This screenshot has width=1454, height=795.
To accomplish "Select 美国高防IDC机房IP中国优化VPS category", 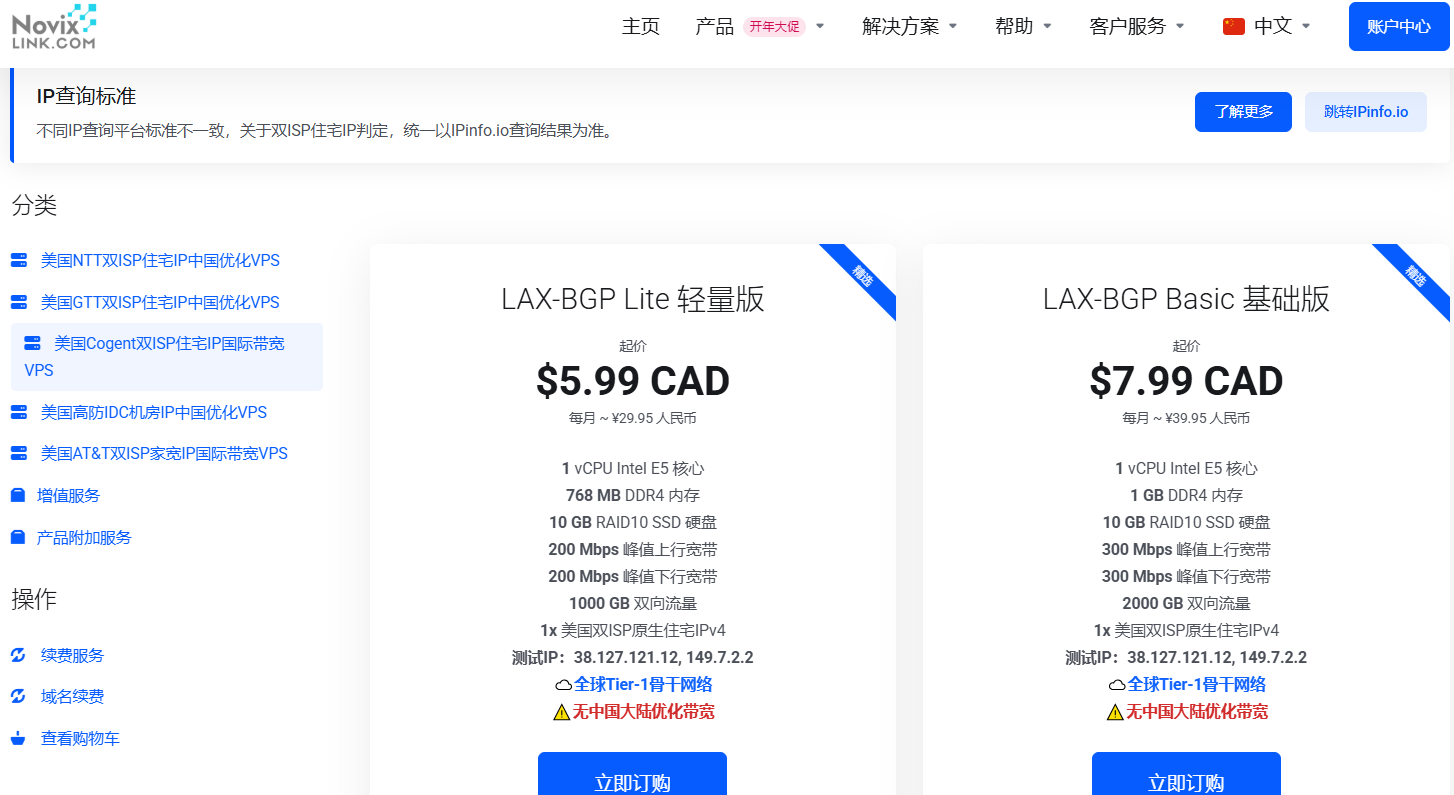I will (x=154, y=412).
